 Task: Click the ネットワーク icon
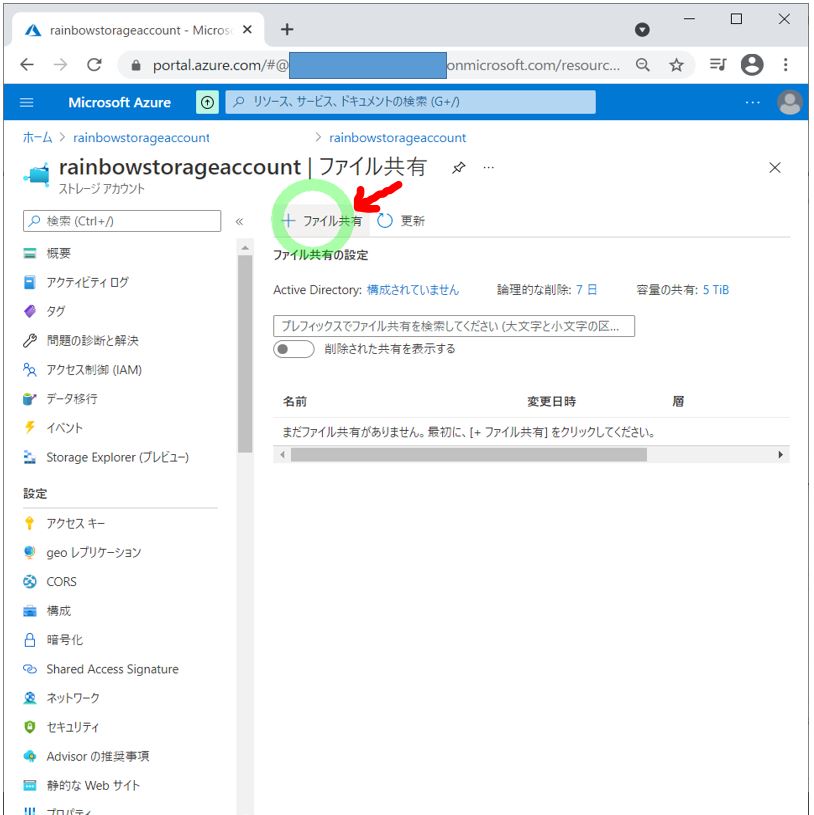click(30, 698)
